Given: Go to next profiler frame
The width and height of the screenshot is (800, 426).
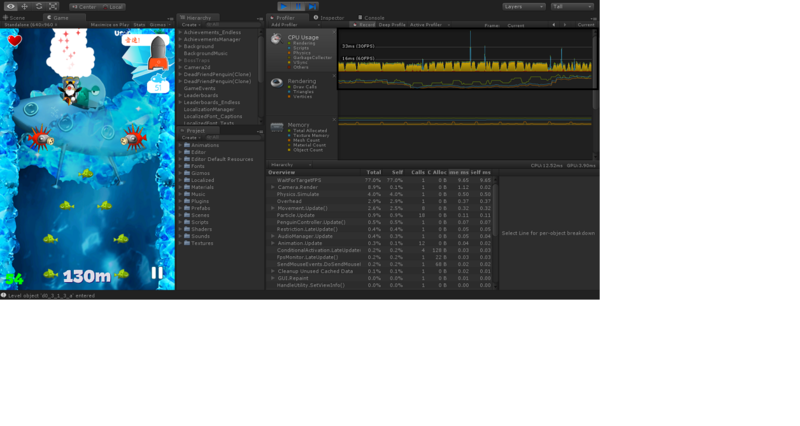Looking at the screenshot, I should click(x=564, y=24).
